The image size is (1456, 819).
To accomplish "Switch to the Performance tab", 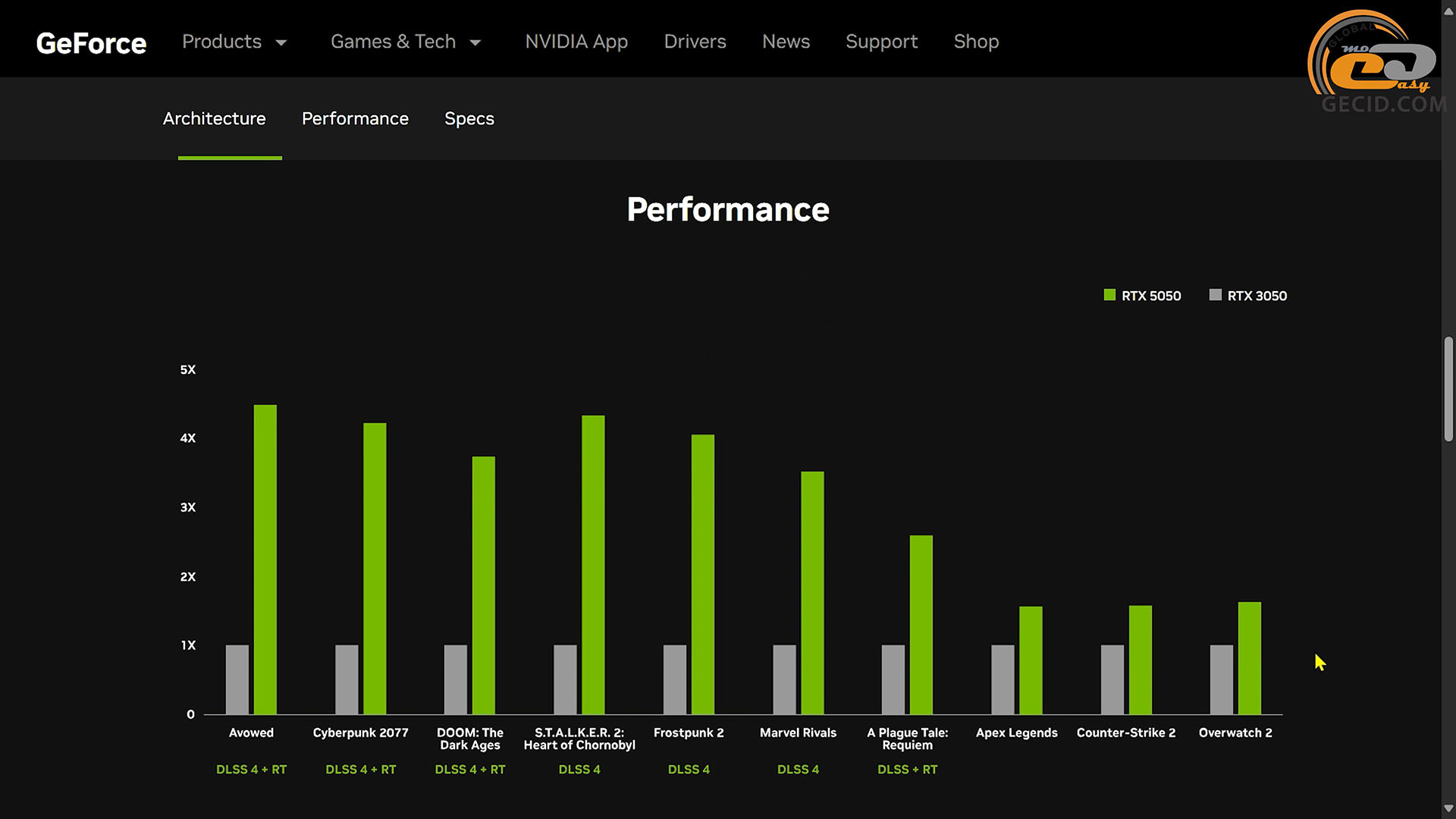I will click(x=355, y=118).
